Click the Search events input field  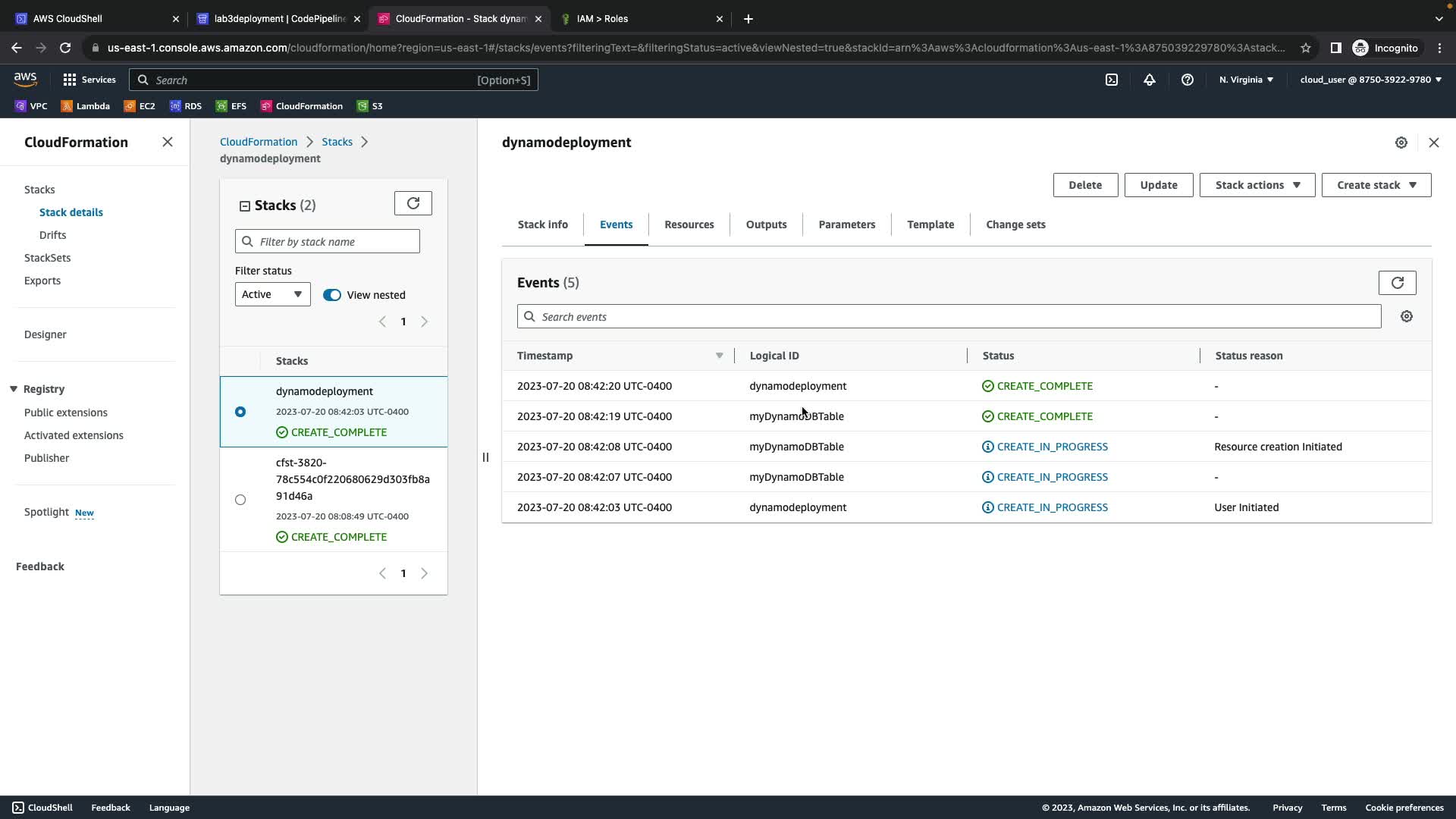(x=948, y=317)
